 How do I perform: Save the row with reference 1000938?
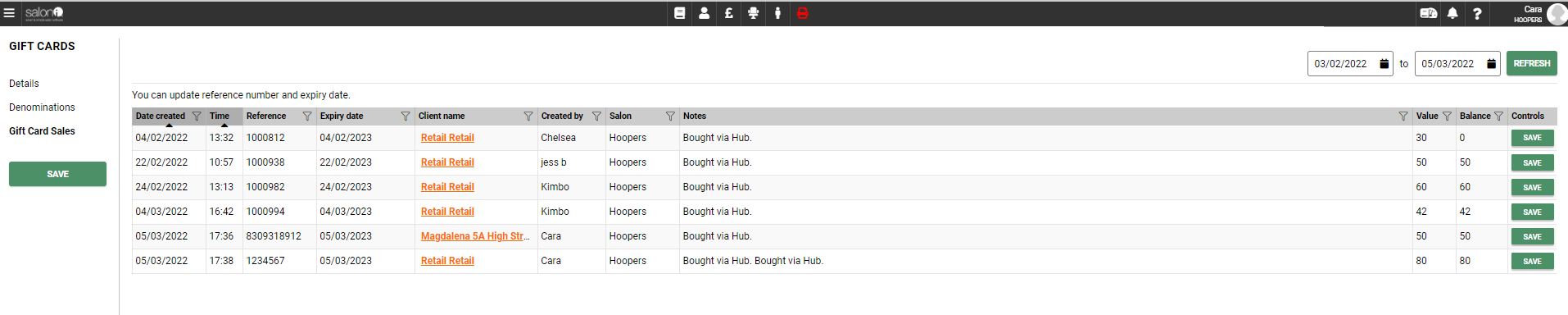pyautogui.click(x=1532, y=162)
